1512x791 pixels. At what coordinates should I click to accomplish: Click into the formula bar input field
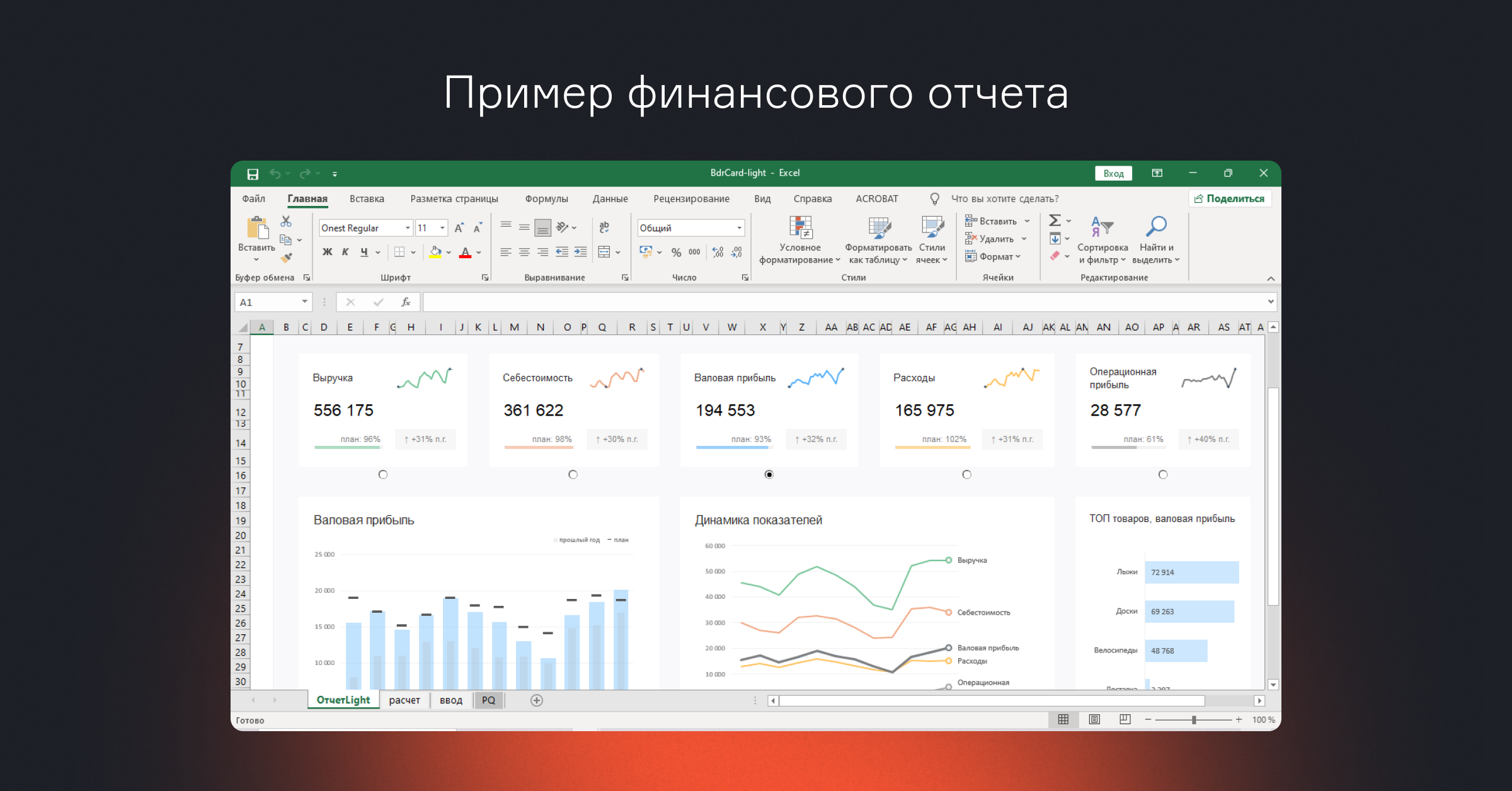pyautogui.click(x=844, y=302)
